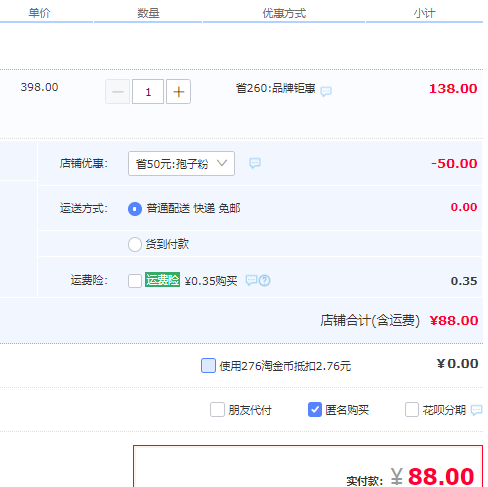The image size is (488, 487).
Task: Decrease quantity with the minus button
Action: [x=118, y=92]
